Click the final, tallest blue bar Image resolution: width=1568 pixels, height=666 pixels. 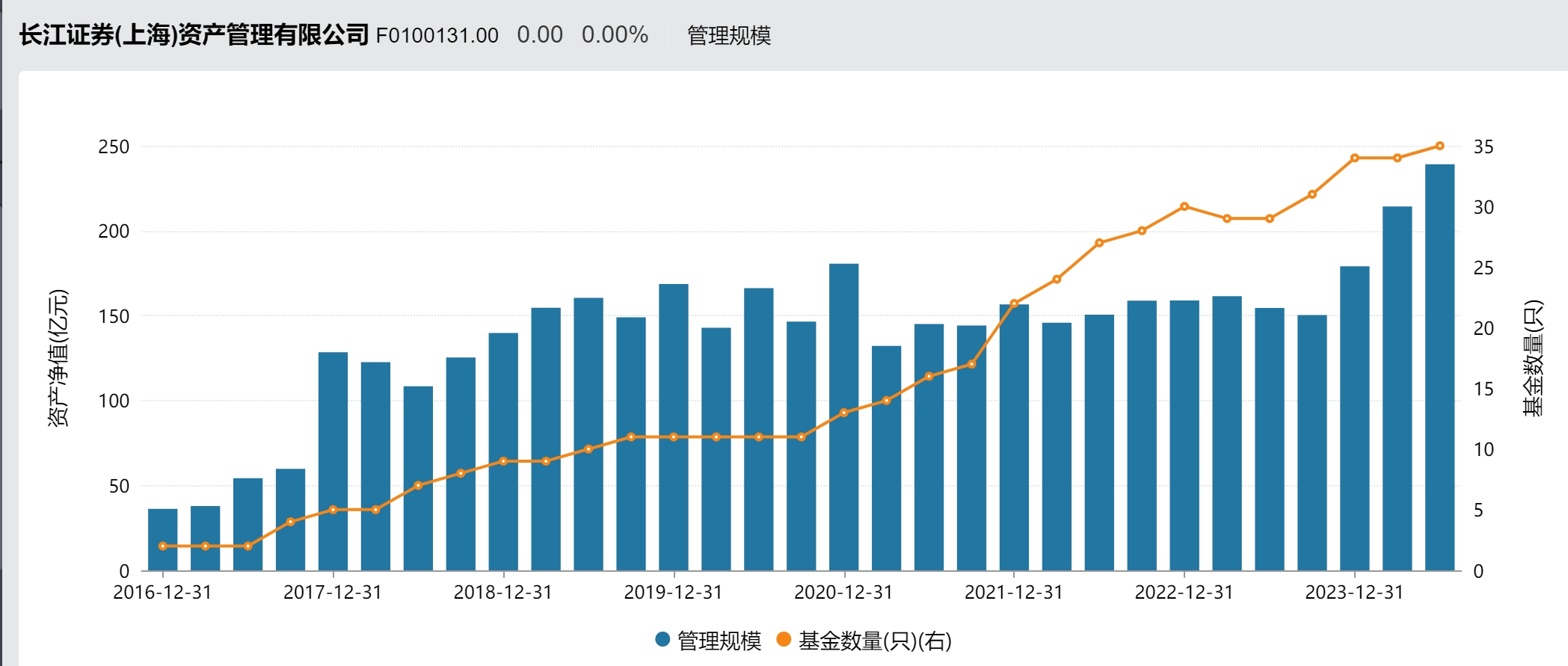tap(1440, 367)
